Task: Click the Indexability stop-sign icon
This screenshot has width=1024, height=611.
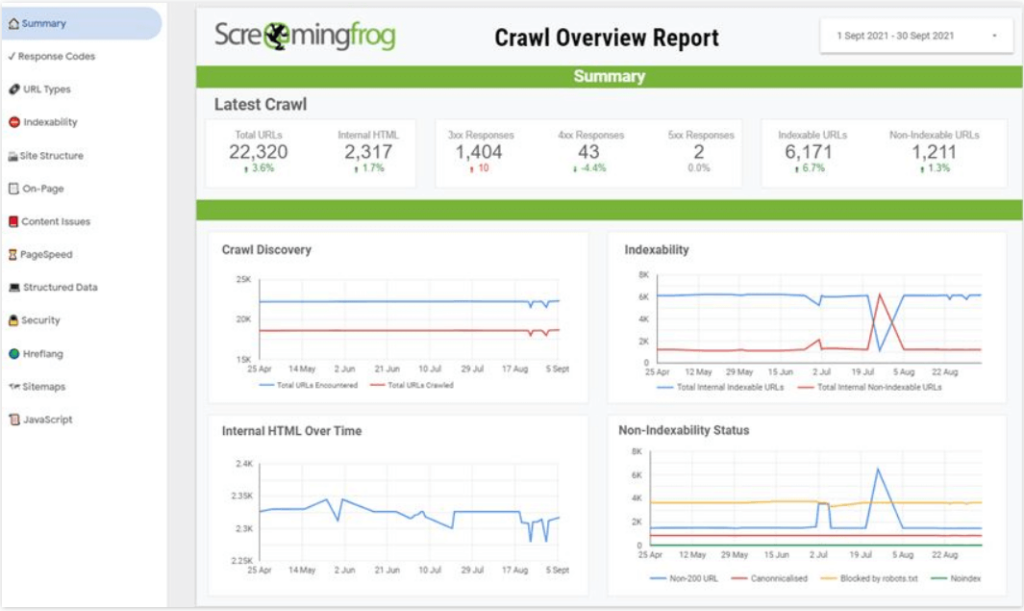Action: coord(12,122)
